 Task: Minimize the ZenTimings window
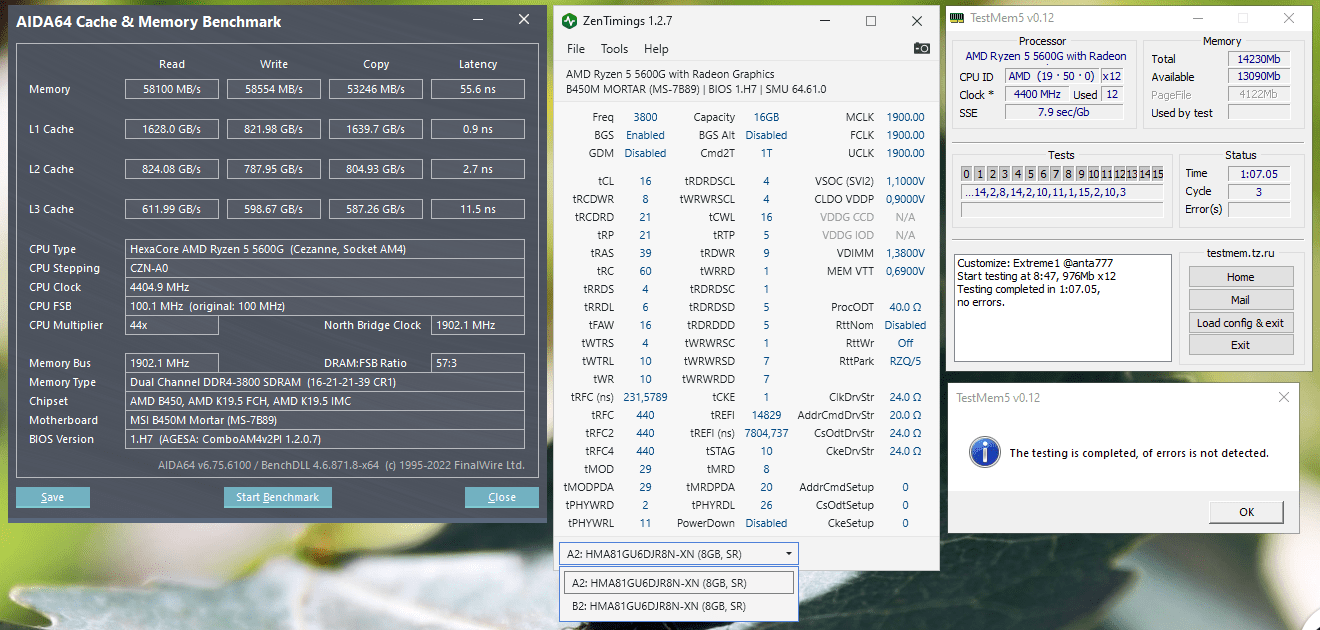click(824, 20)
